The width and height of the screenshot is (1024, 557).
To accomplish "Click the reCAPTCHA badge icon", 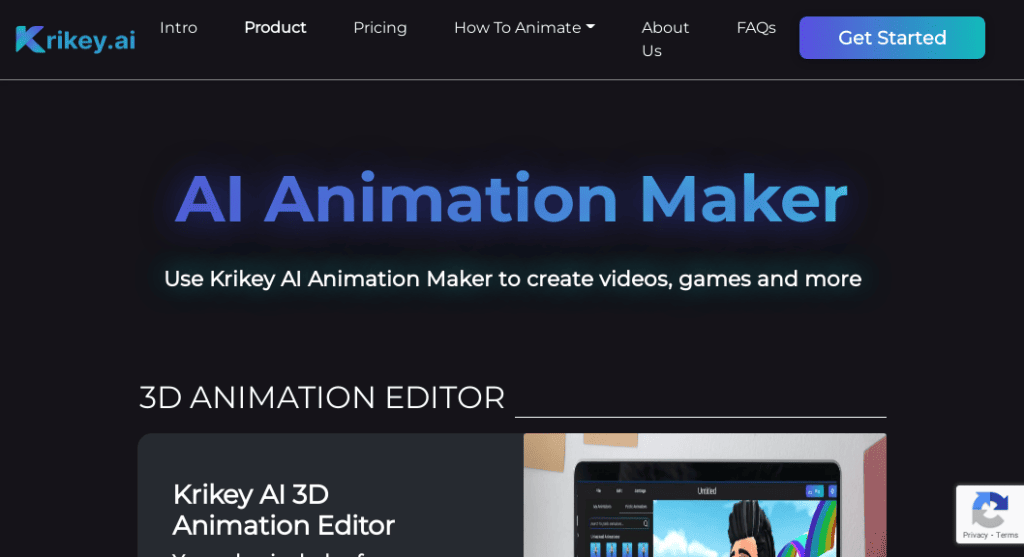I will pyautogui.click(x=989, y=510).
